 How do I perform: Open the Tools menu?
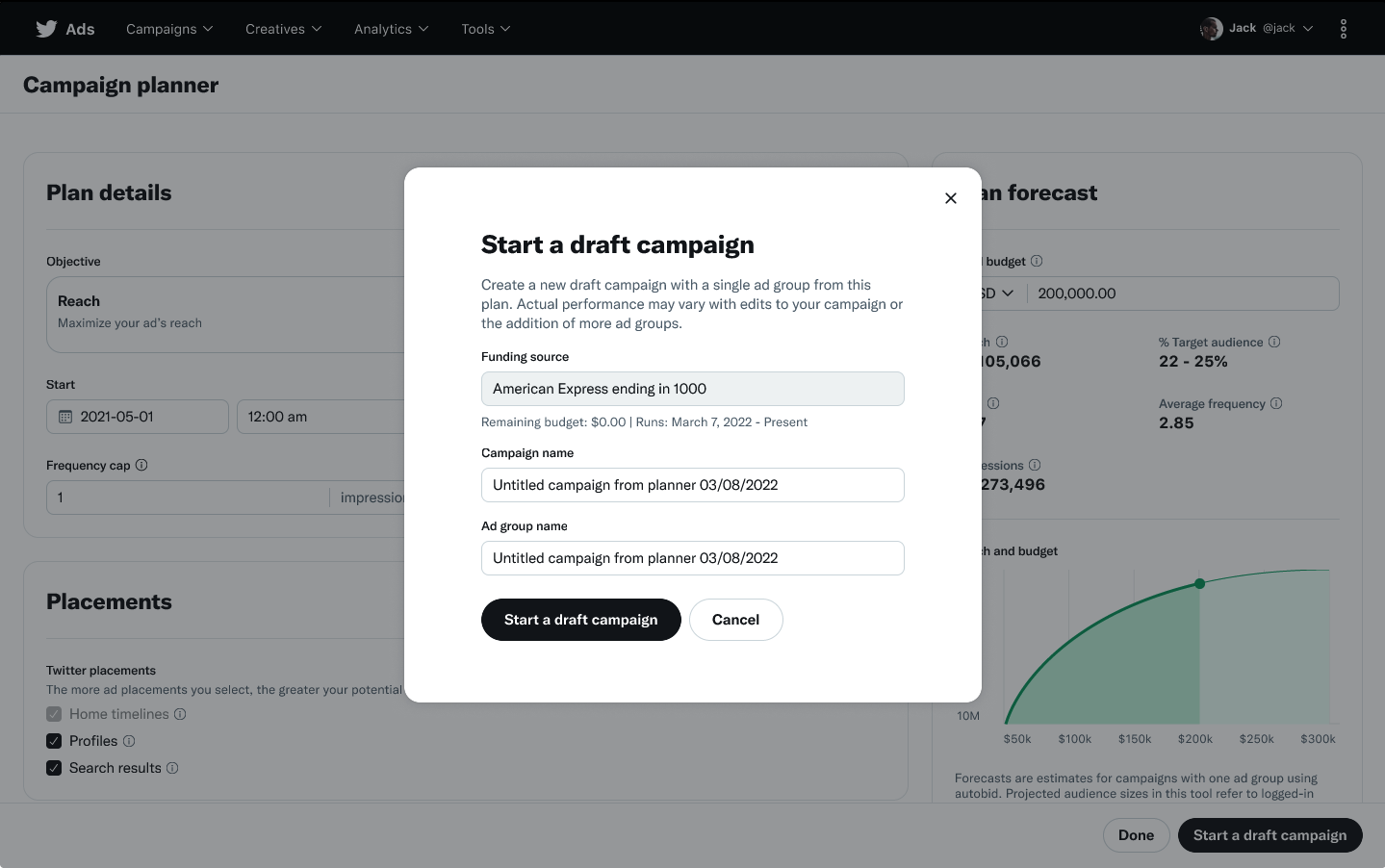(485, 29)
